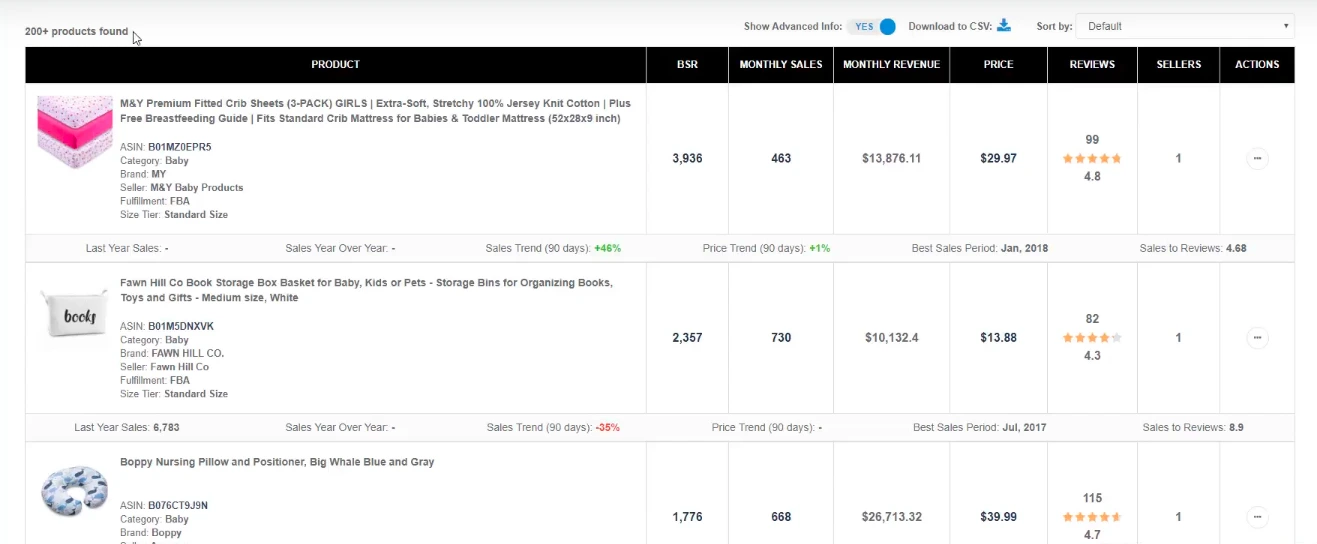Click the white books basket thumbnail
The width and height of the screenshot is (1317, 544).
click(x=75, y=317)
